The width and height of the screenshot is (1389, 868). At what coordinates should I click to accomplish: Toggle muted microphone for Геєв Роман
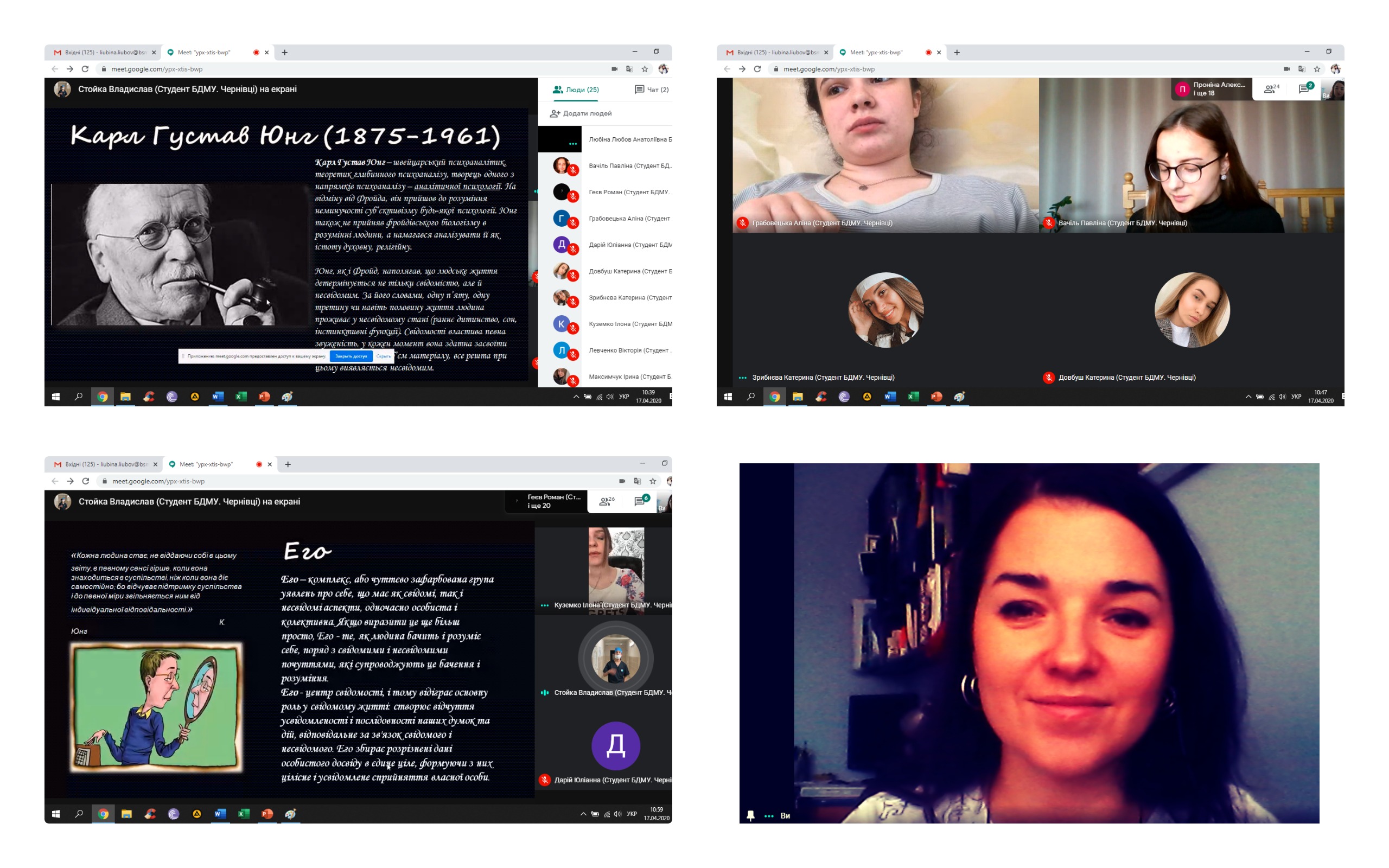(x=573, y=197)
